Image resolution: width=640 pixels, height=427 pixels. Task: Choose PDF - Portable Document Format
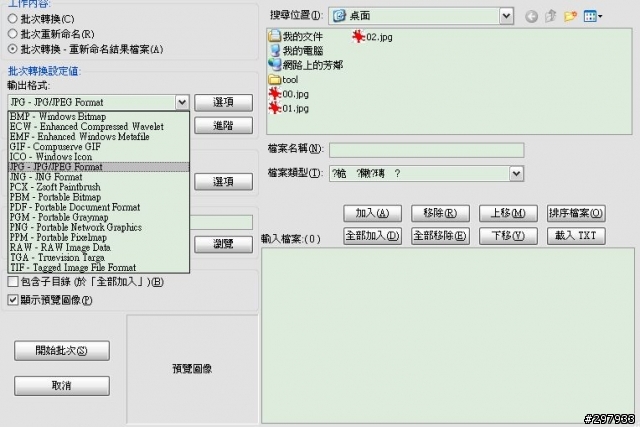point(99,207)
